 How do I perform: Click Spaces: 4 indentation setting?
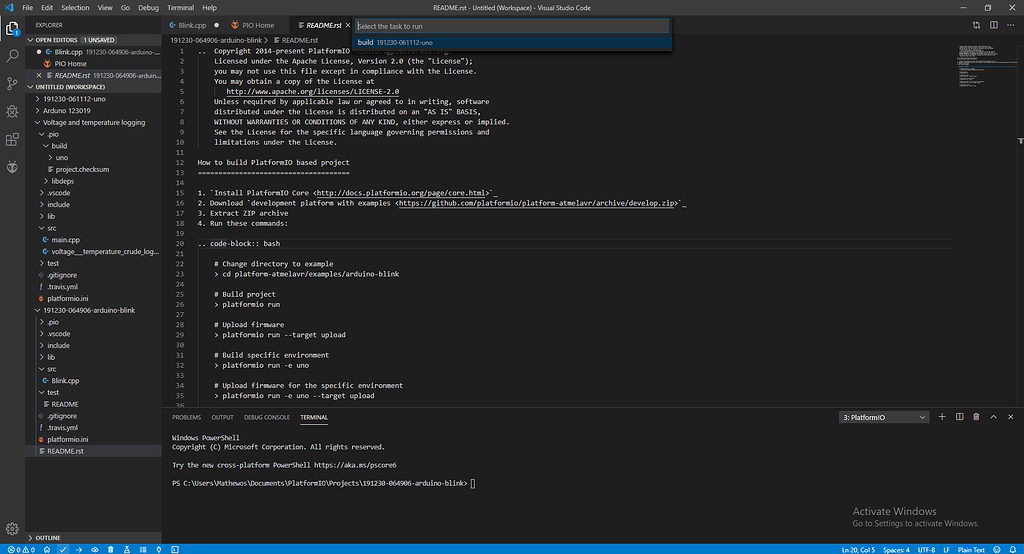pos(896,549)
